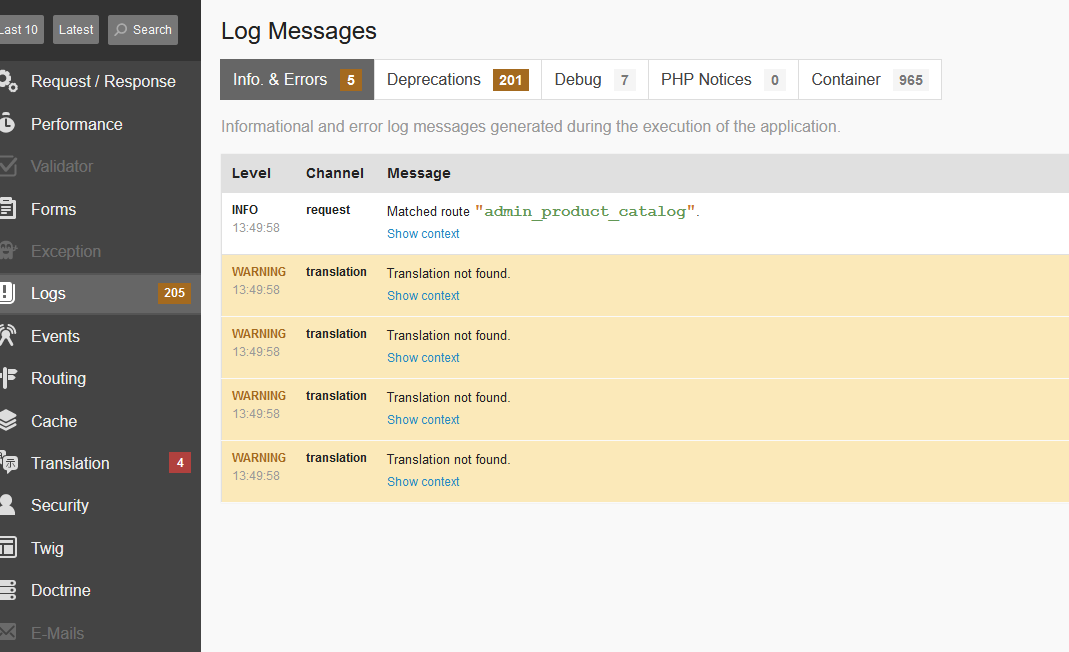
Task: Switch to the Container tab
Action: (869, 80)
